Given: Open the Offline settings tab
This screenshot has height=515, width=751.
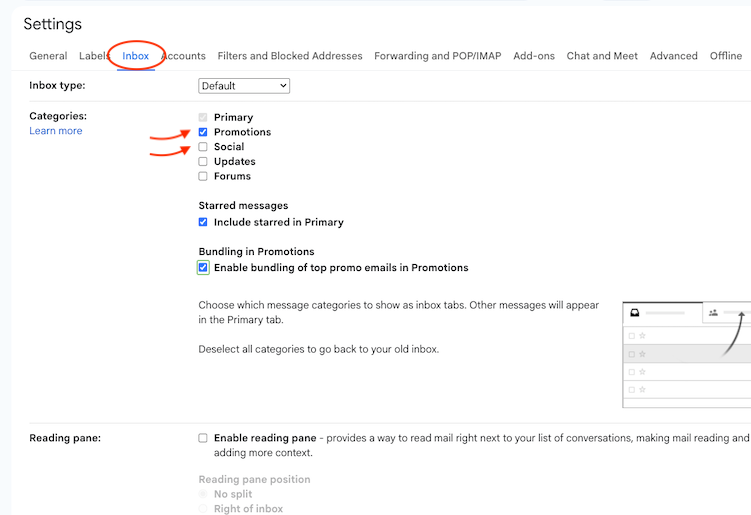Looking at the screenshot, I should 726,56.
